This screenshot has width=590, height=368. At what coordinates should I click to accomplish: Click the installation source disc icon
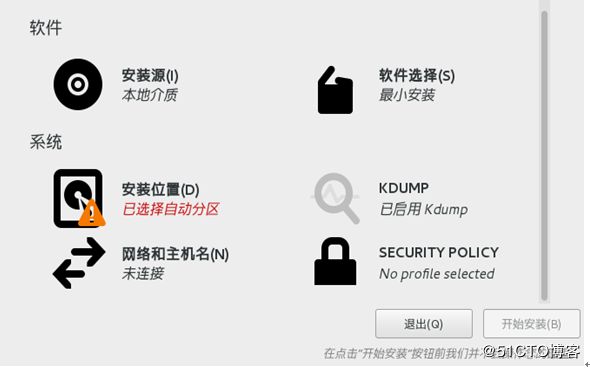click(x=78, y=84)
